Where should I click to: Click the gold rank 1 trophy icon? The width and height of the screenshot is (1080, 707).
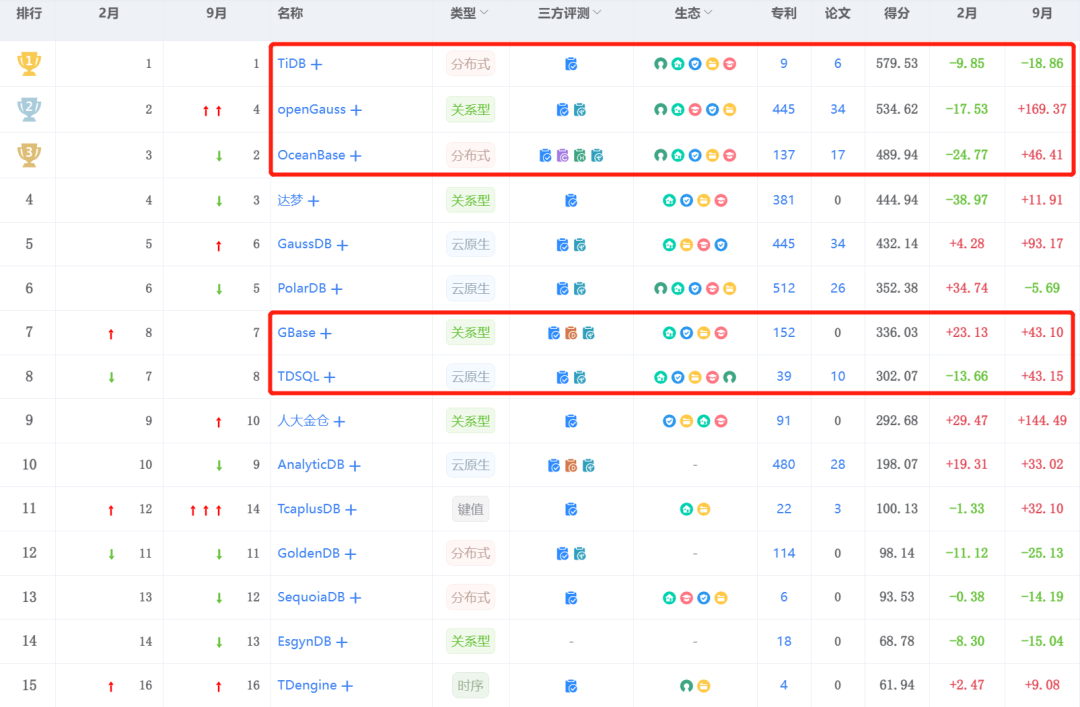click(x=29, y=63)
